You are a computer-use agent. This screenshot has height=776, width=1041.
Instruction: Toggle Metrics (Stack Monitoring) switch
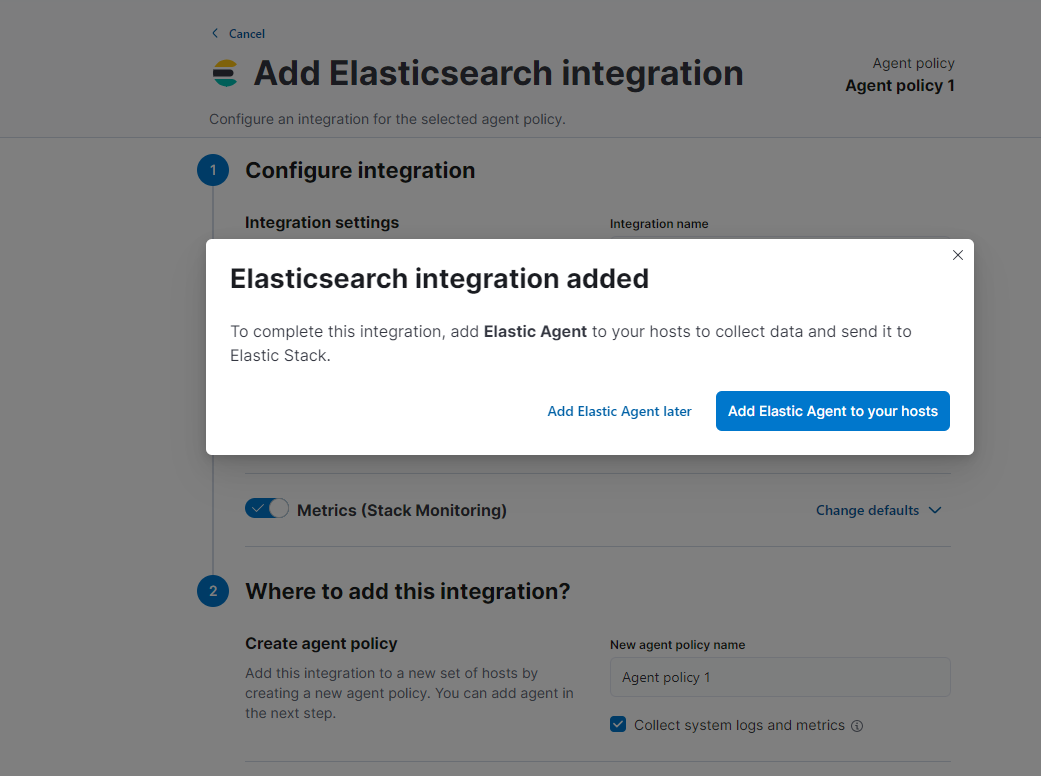click(x=267, y=508)
